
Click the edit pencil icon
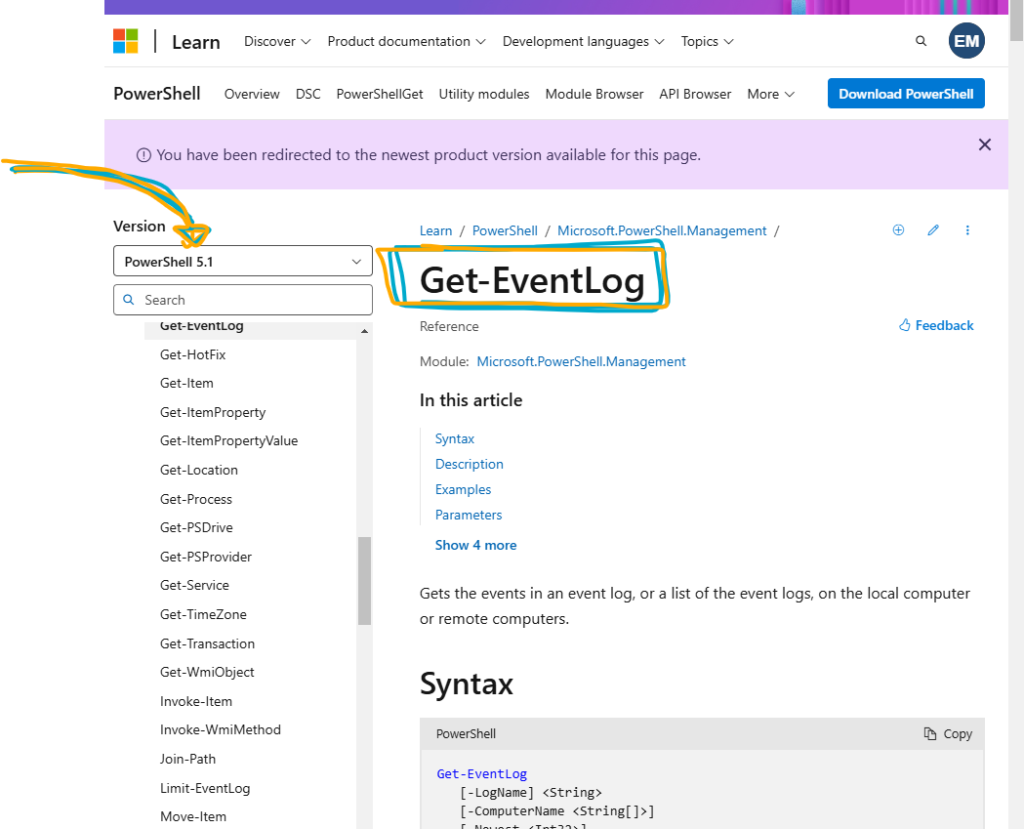[933, 230]
